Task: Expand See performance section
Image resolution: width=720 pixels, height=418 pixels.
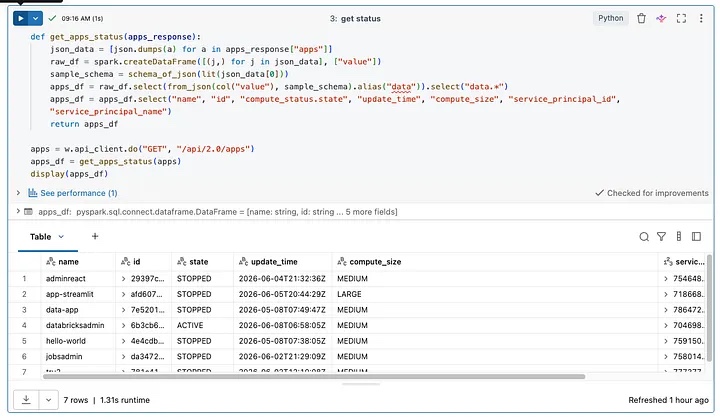Action: point(18,193)
